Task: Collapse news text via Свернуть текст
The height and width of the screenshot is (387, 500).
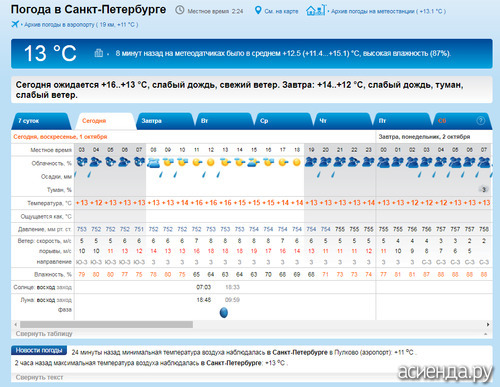Action: point(39,377)
